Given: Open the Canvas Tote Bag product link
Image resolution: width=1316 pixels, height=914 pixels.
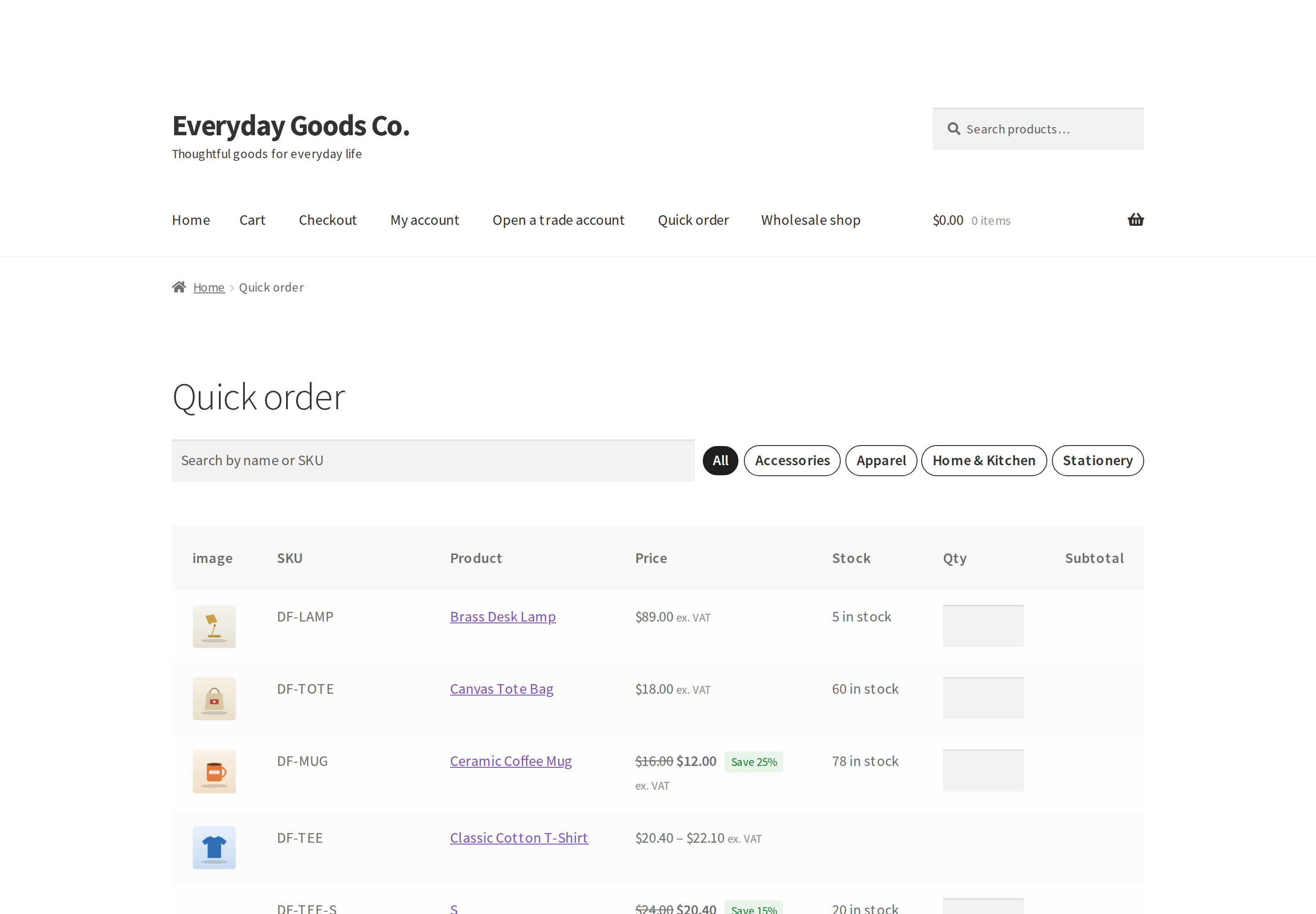Looking at the screenshot, I should pos(502,689).
